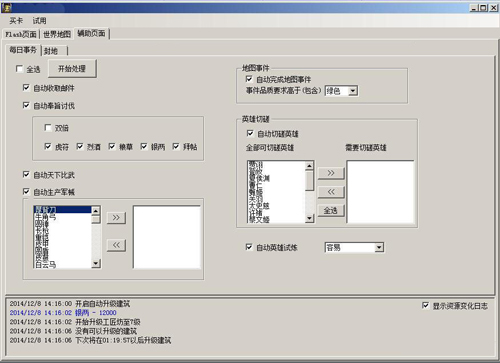Screen dimensions: 500x363
Task: Click down arrow of weapons list scrollbar
Action: point(96,263)
